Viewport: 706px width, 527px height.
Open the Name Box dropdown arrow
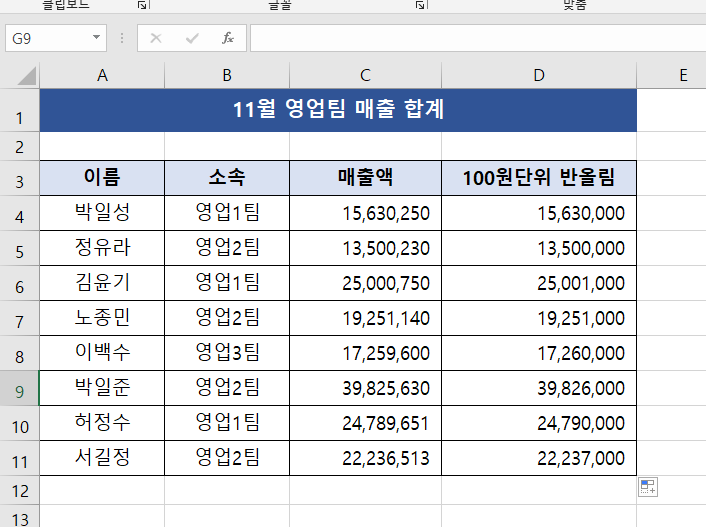pyautogui.click(x=96, y=38)
